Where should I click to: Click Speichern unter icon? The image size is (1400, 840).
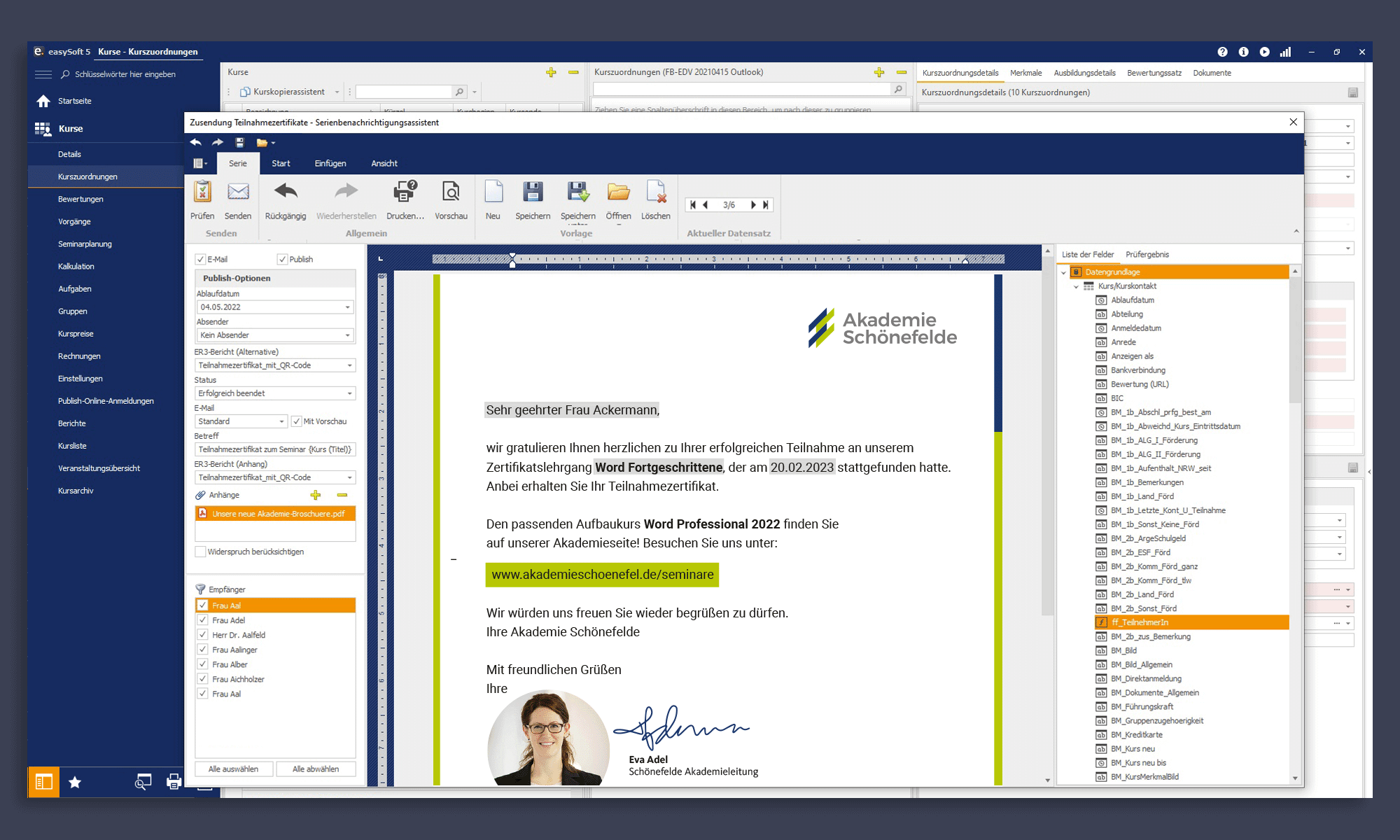coord(578,191)
